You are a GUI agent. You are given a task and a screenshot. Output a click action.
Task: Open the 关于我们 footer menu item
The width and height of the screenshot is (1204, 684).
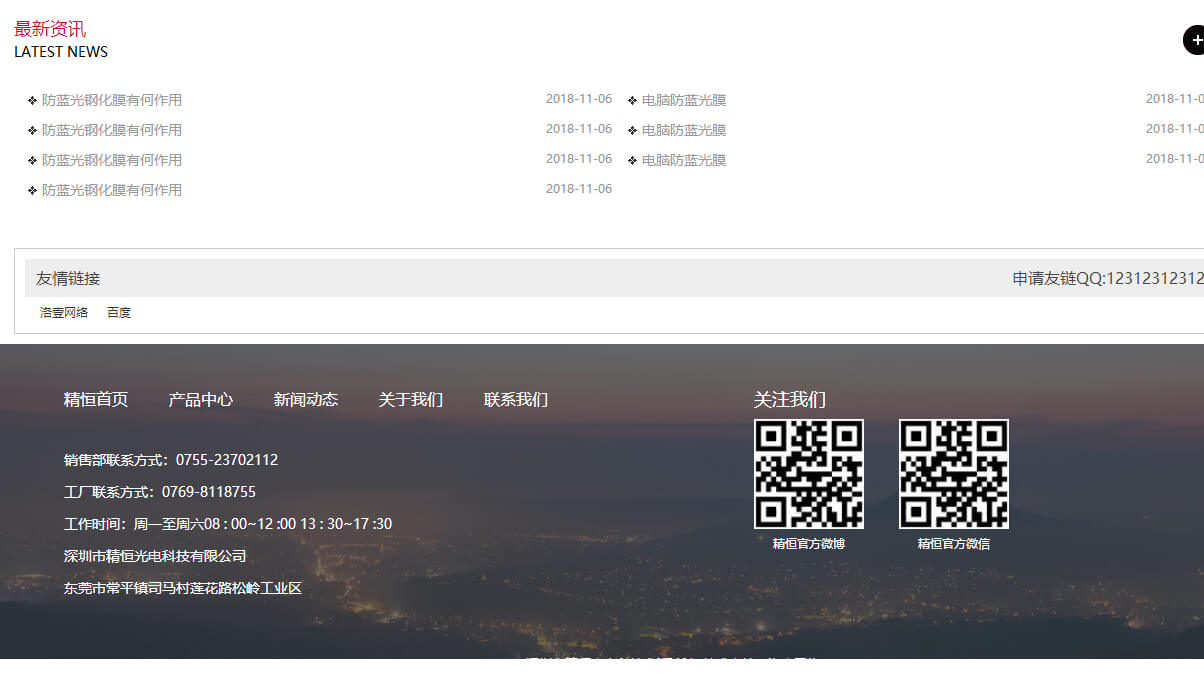pyautogui.click(x=411, y=399)
